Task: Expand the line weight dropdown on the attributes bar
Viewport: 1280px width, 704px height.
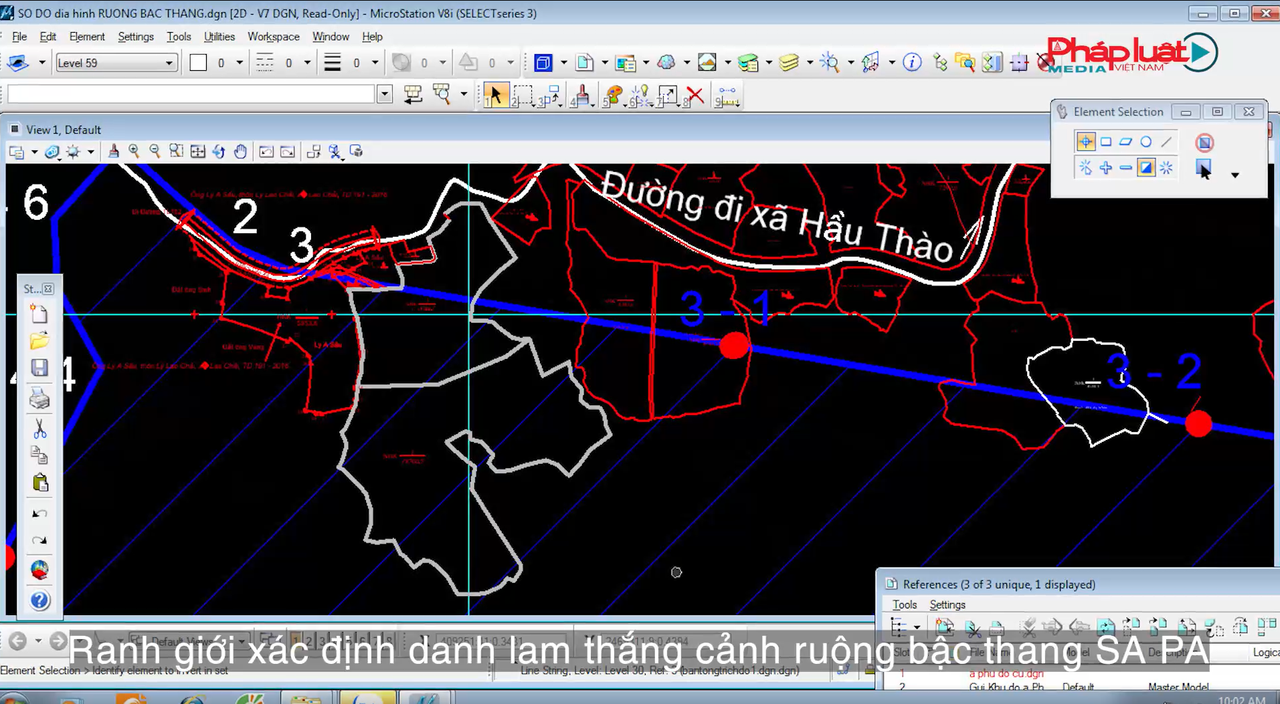Action: [x=375, y=62]
